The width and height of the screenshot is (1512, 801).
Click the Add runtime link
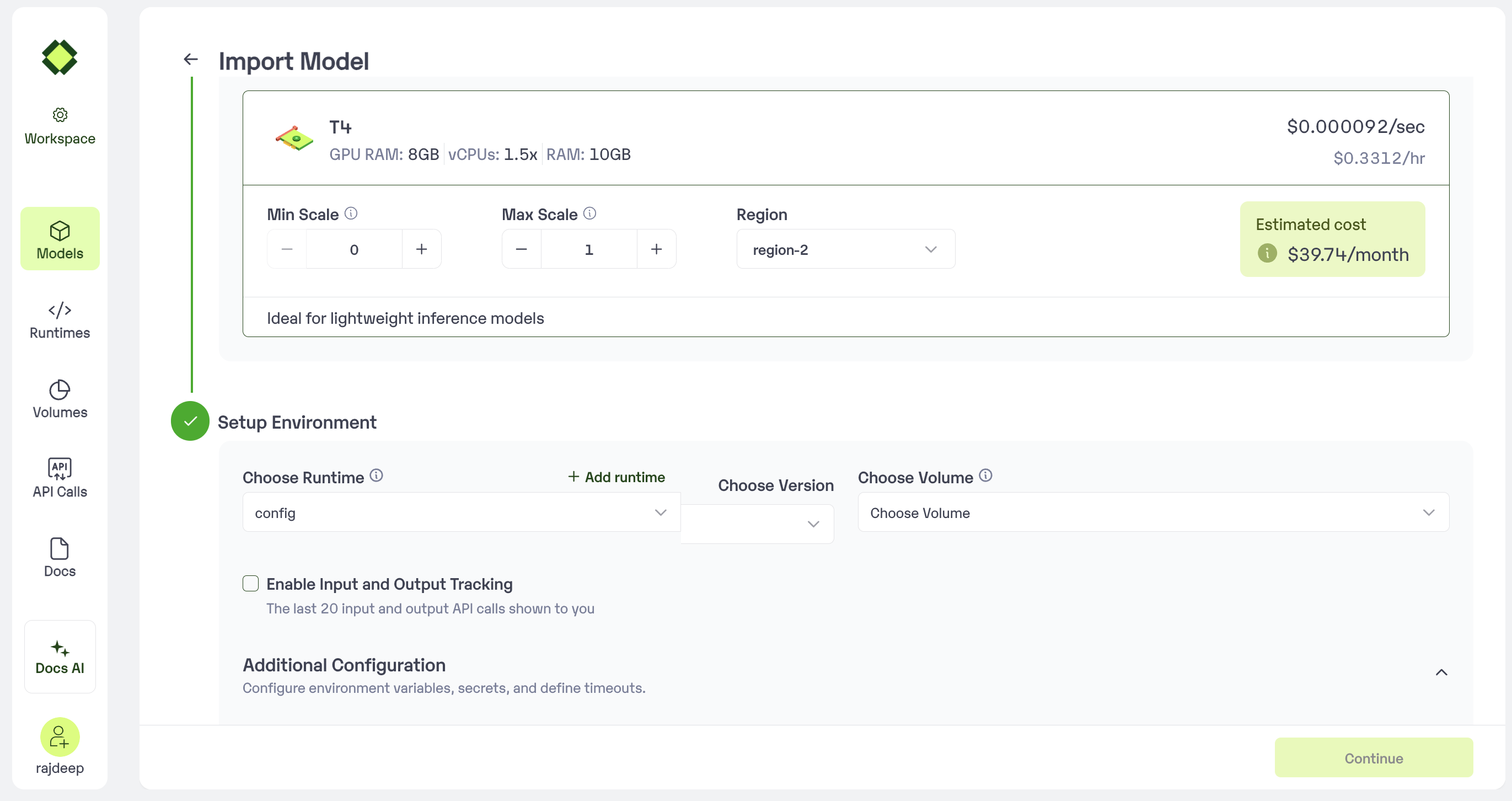click(616, 477)
